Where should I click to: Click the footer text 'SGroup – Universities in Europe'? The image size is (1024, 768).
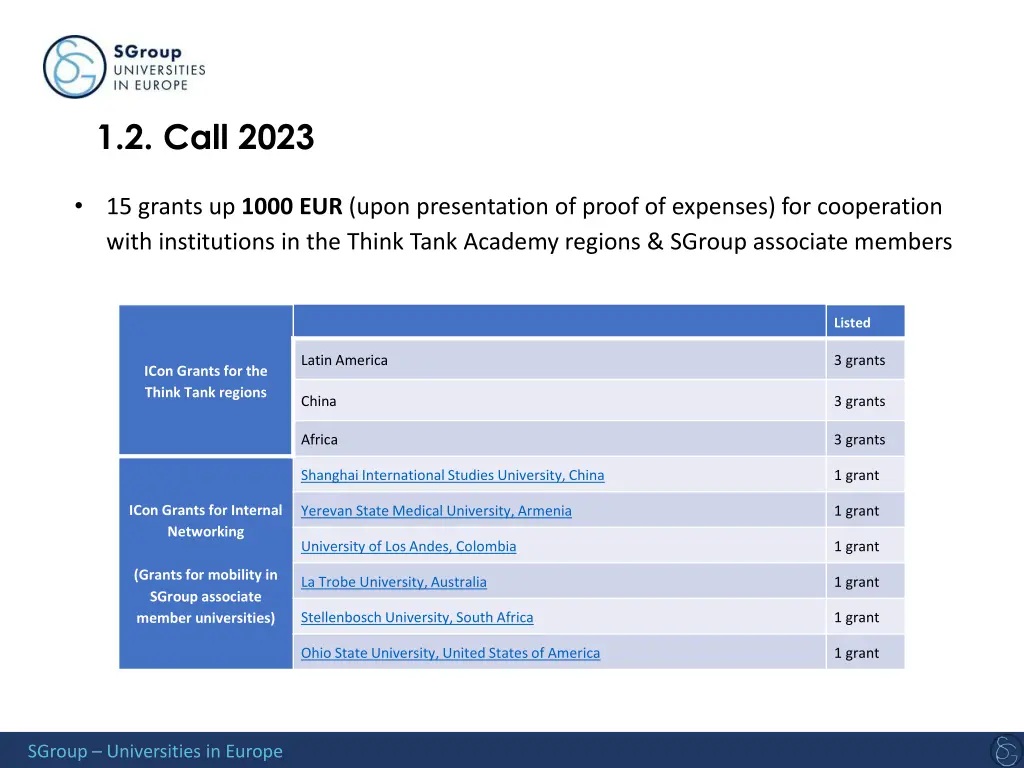tap(155, 751)
